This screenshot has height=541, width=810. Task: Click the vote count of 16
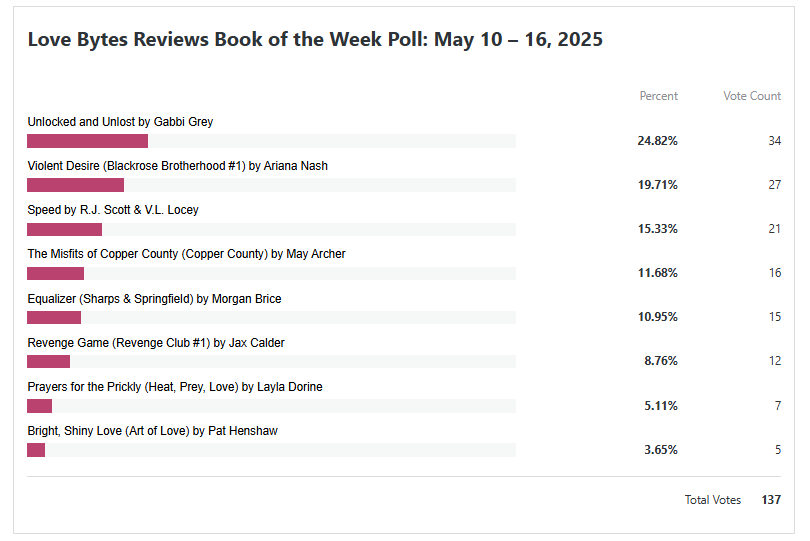coord(775,273)
